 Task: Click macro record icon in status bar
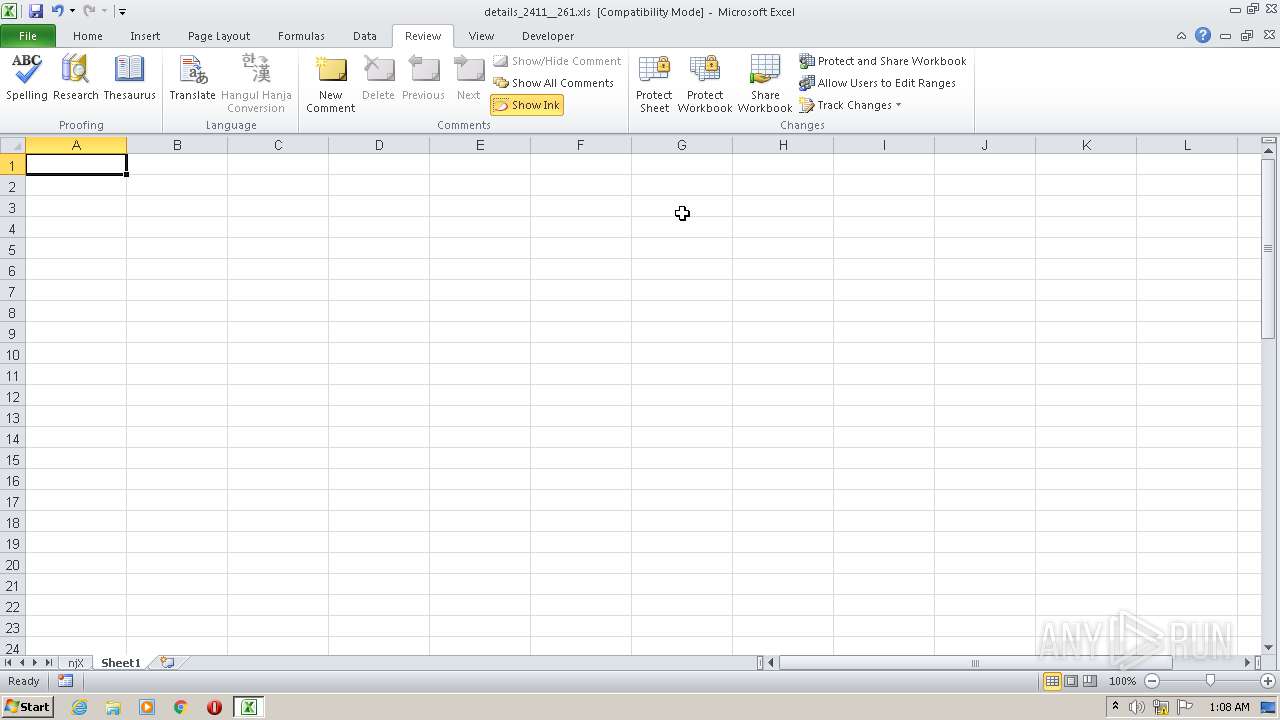(x=65, y=681)
